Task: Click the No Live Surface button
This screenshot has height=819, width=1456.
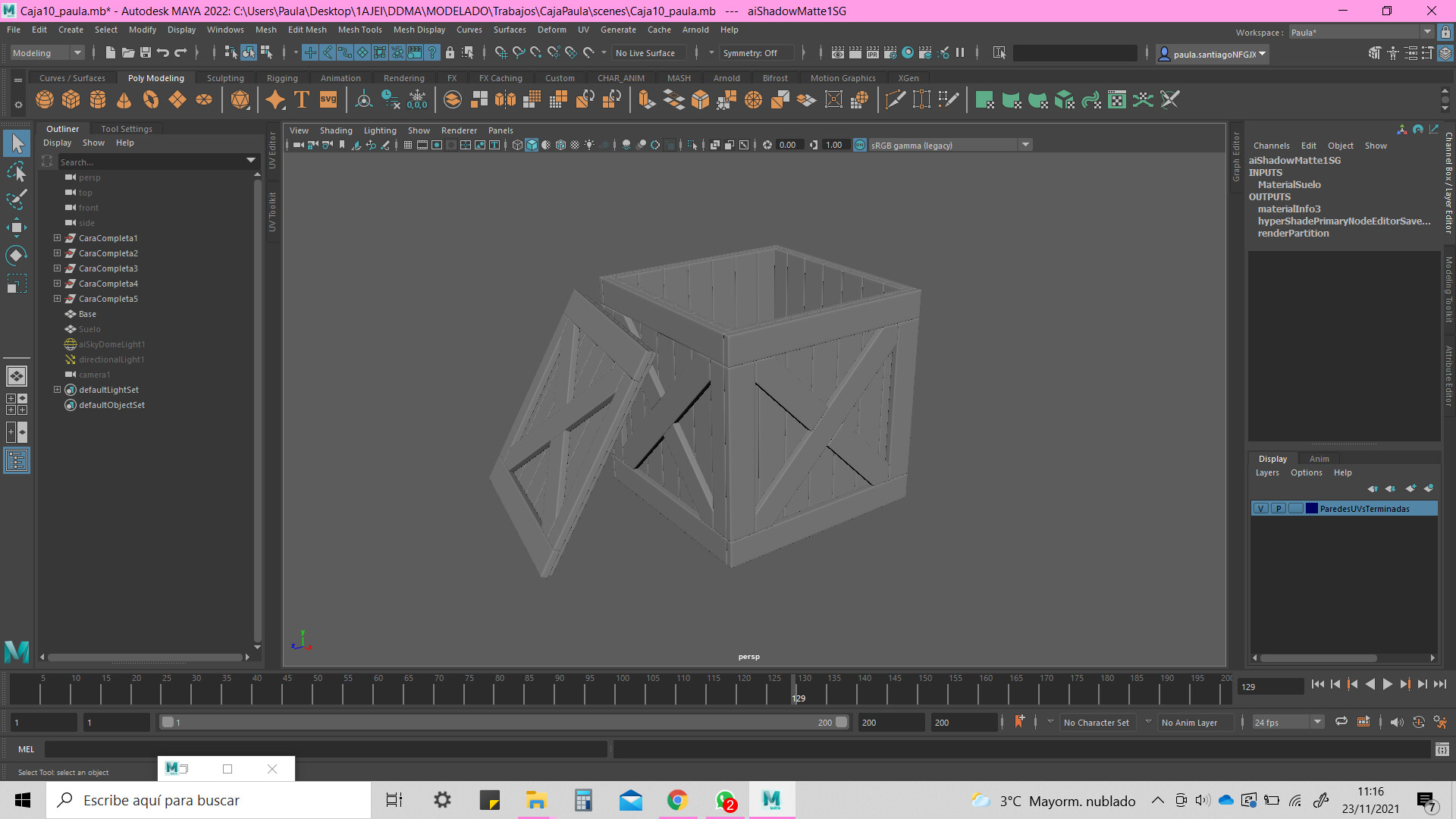Action: 648,53
